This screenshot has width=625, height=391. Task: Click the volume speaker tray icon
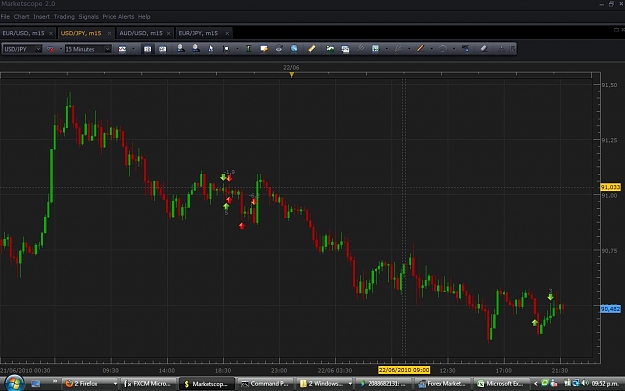[x=585, y=383]
